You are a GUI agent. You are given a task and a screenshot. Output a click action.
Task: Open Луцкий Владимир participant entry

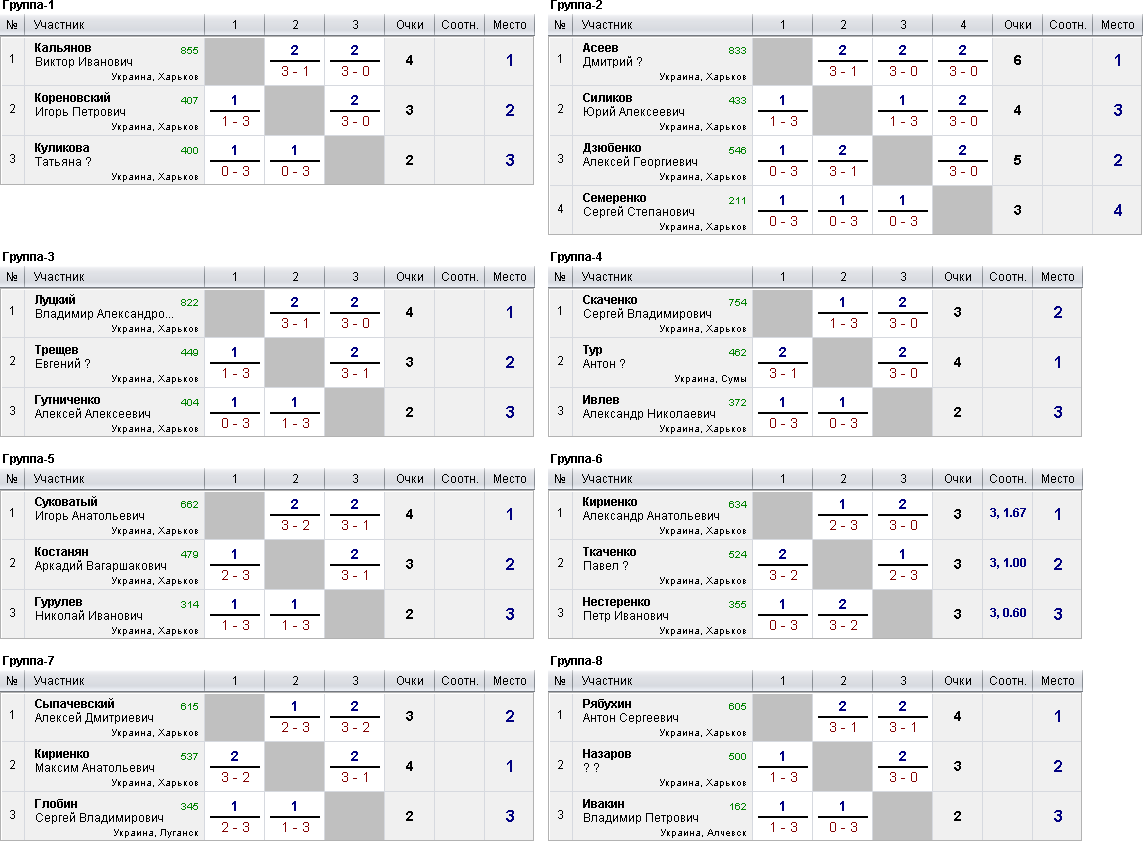click(x=104, y=307)
